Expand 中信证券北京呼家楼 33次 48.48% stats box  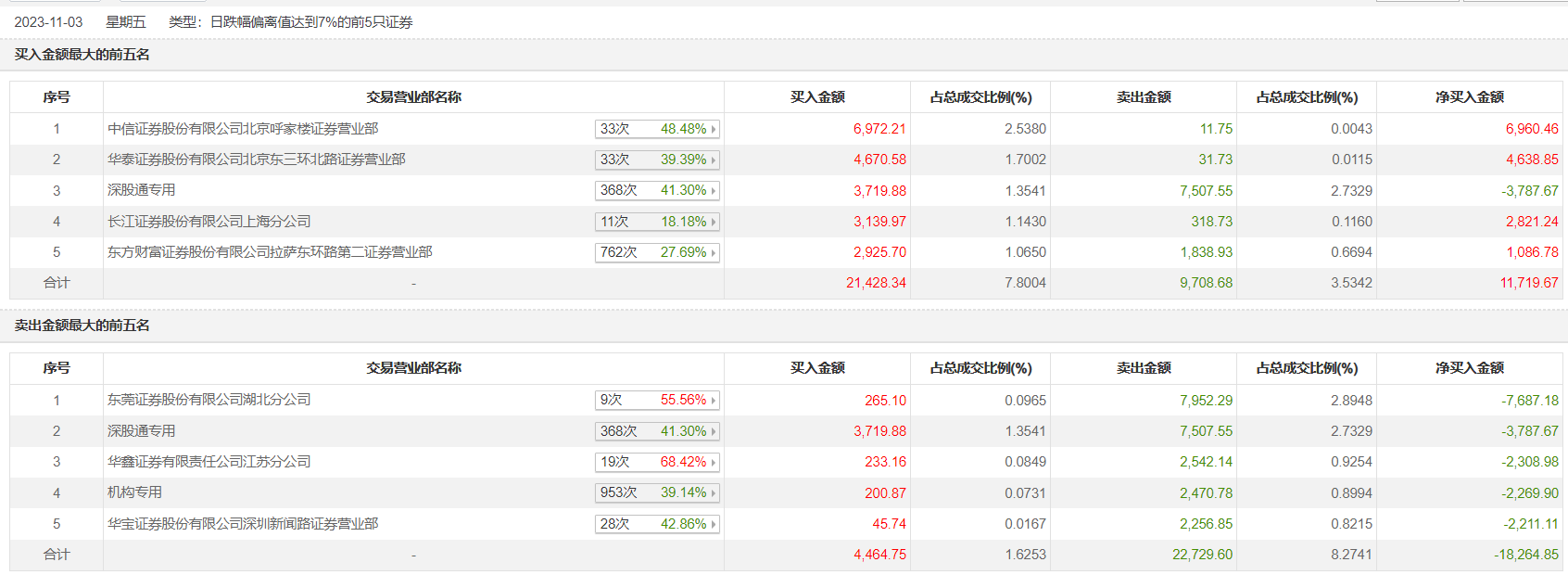coord(657,129)
